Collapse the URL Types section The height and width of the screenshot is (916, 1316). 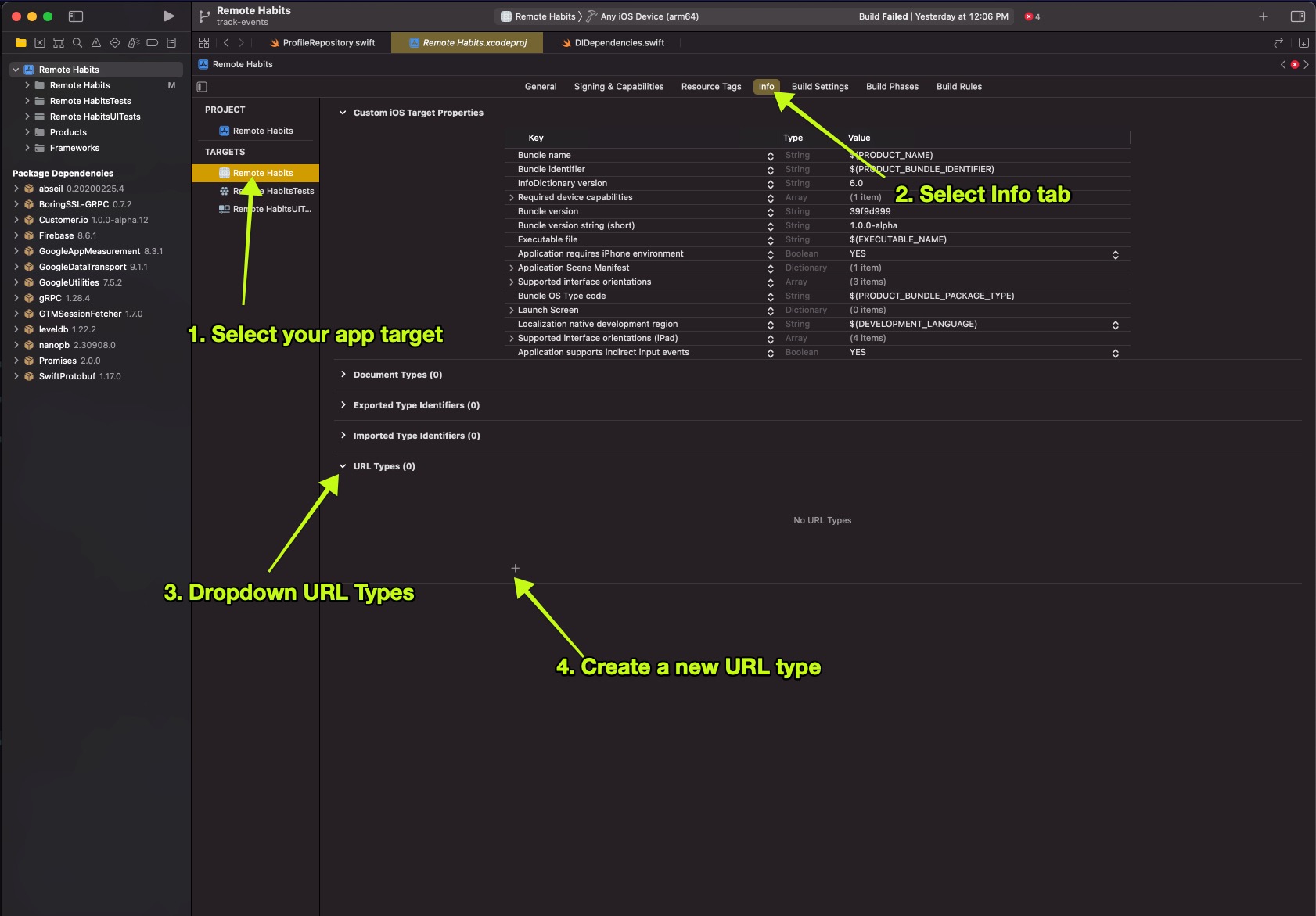pos(343,466)
